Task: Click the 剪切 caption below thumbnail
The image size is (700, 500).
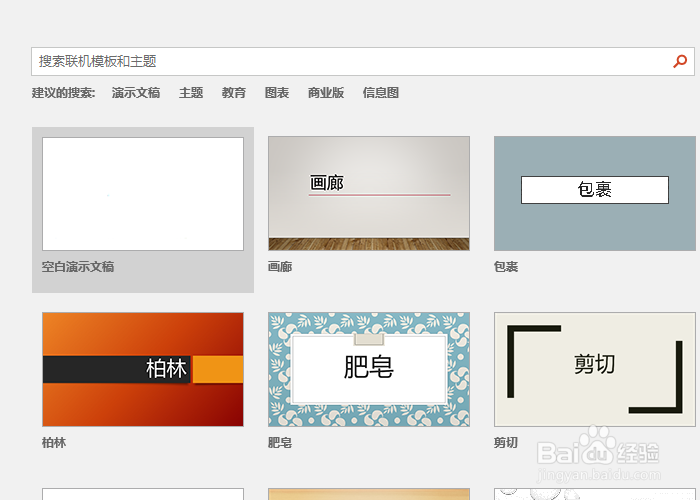Action: [506, 443]
